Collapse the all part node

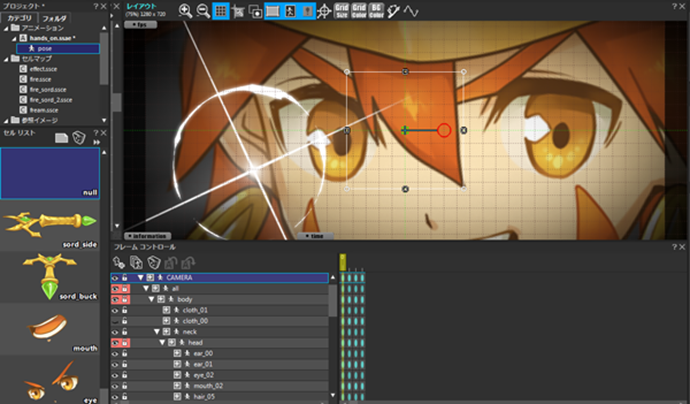tap(146, 289)
